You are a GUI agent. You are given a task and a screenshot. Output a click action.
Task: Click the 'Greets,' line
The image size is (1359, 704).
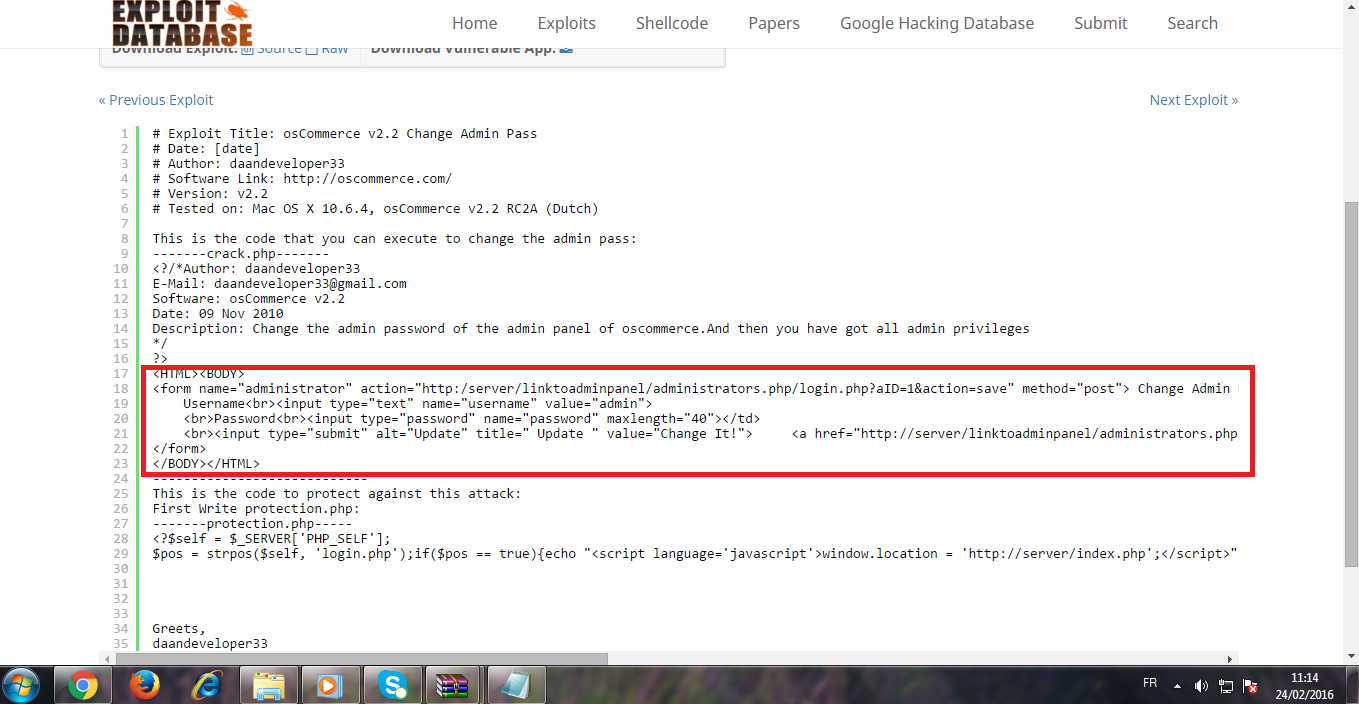tap(179, 628)
